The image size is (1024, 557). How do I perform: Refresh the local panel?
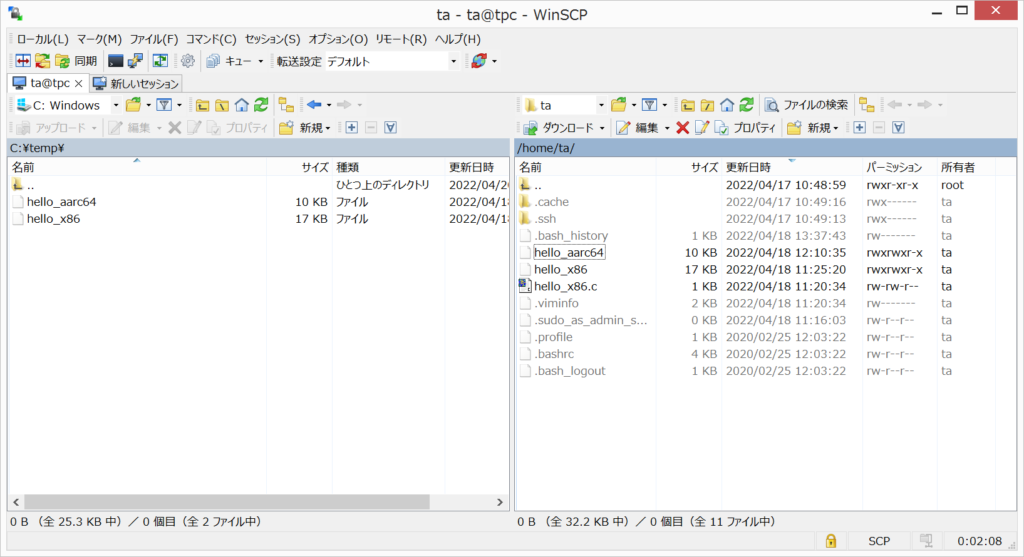pyautogui.click(x=261, y=105)
